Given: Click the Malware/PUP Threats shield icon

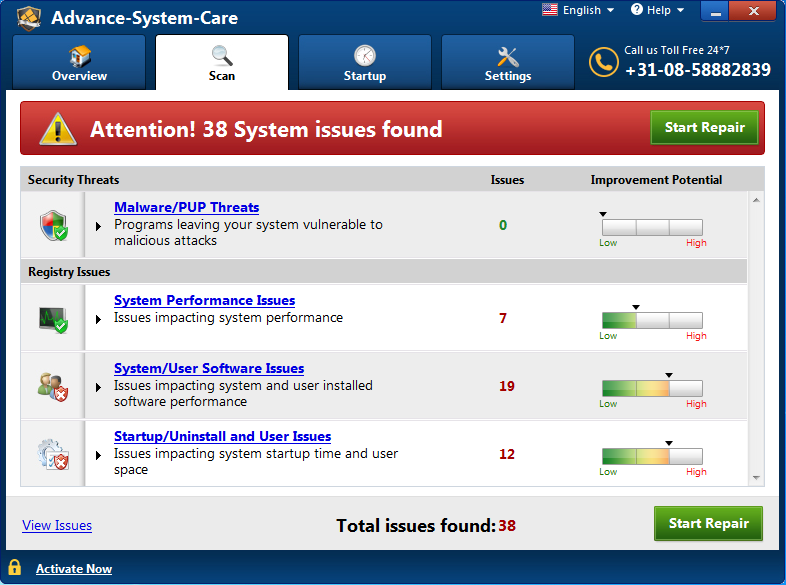Looking at the screenshot, I should coord(54,226).
